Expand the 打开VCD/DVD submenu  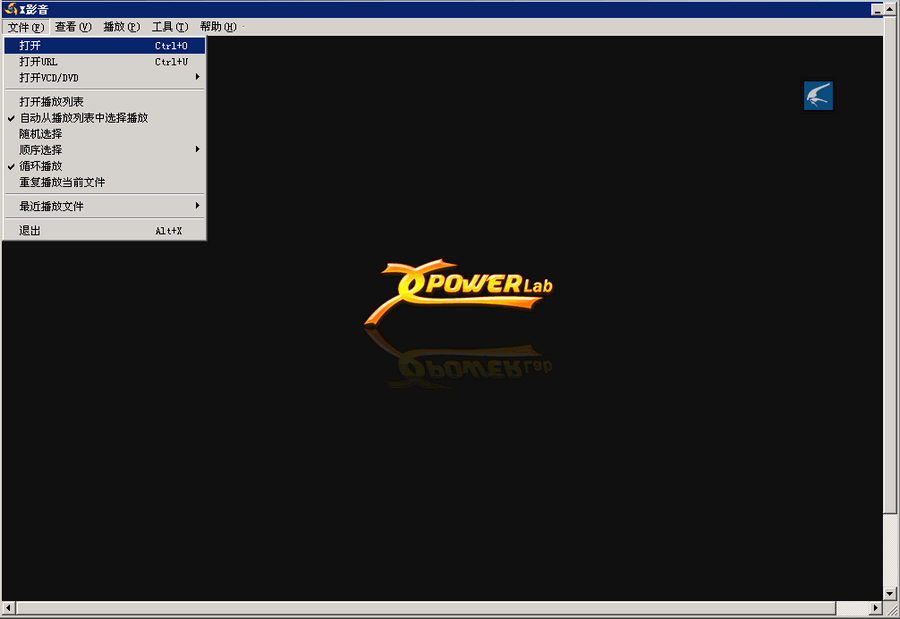click(104, 78)
